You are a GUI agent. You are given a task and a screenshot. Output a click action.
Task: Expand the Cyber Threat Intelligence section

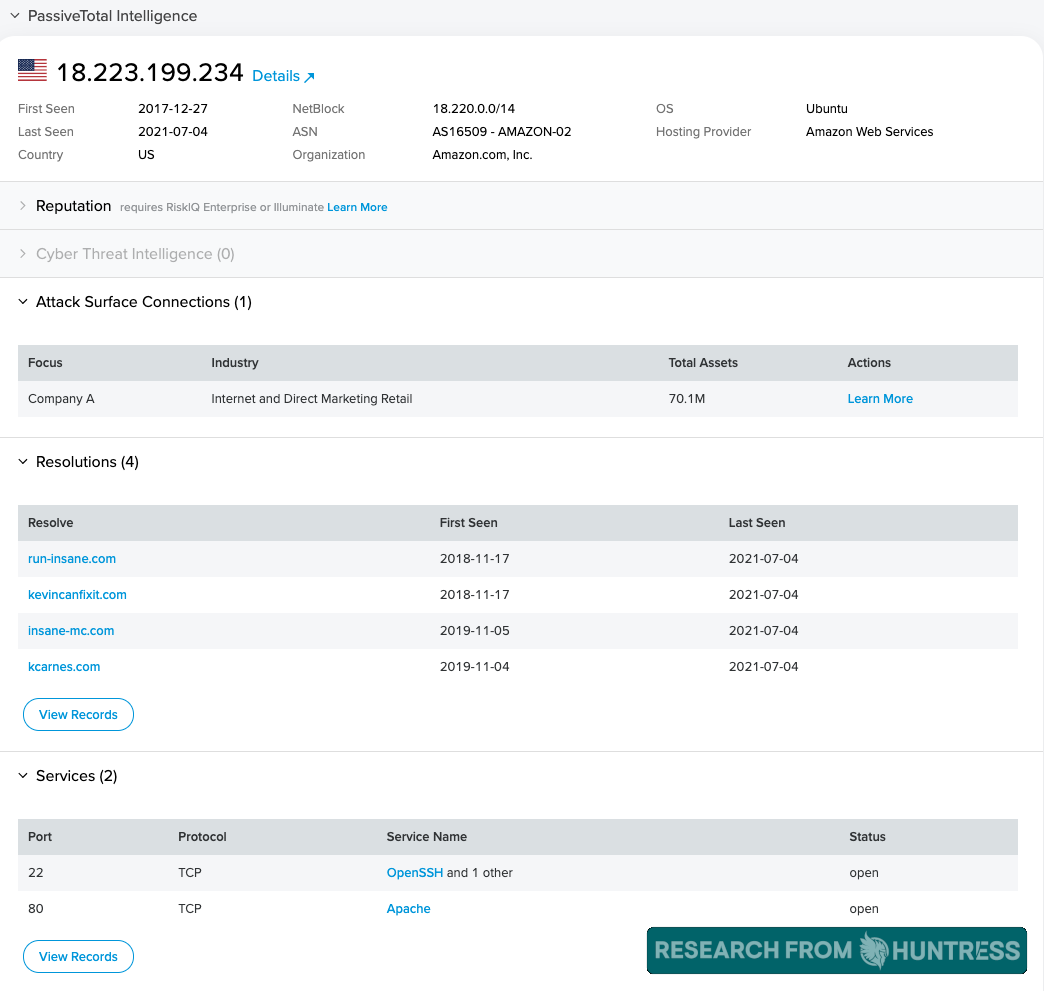coord(22,254)
